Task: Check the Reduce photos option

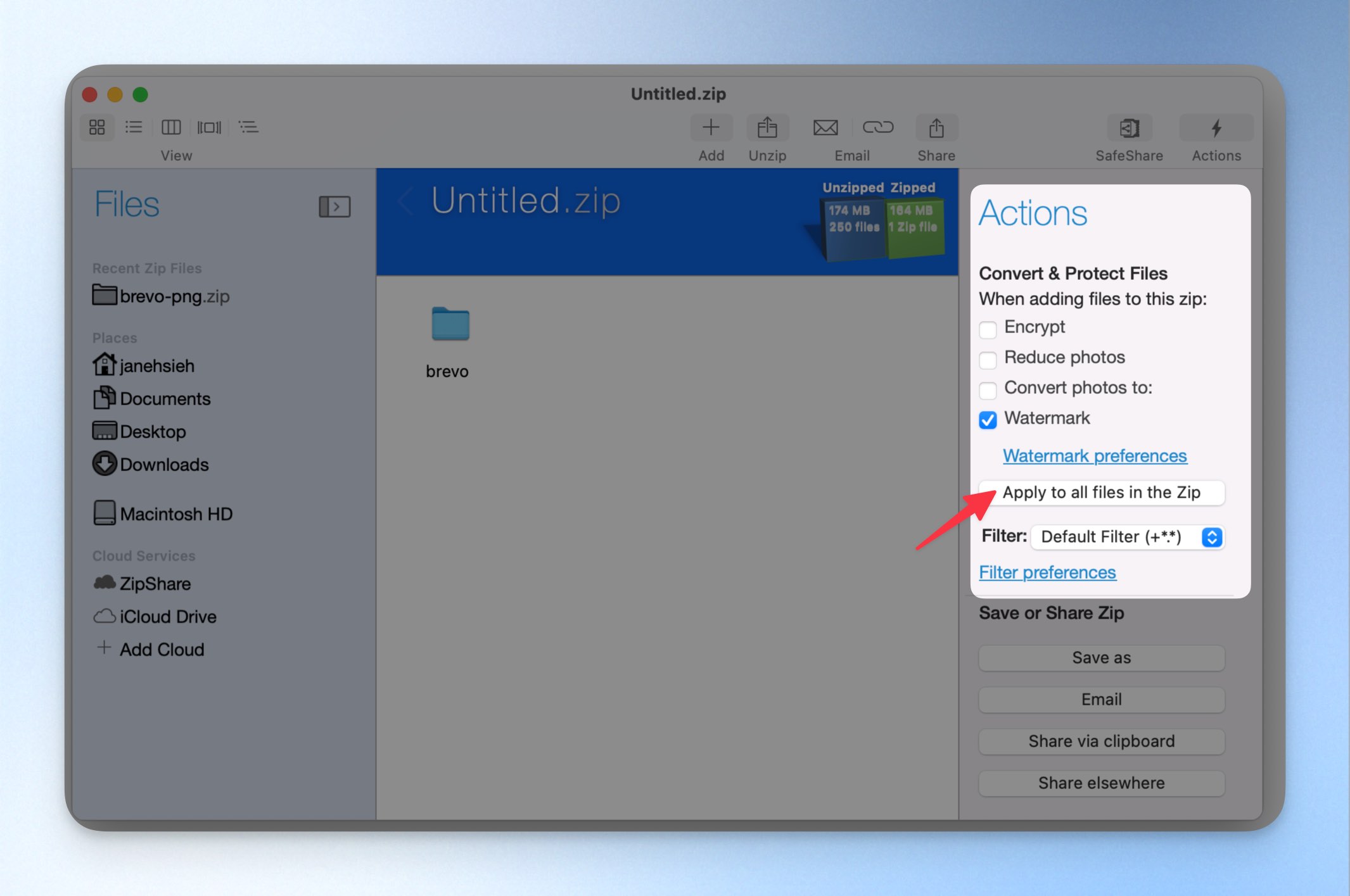Action: (988, 359)
